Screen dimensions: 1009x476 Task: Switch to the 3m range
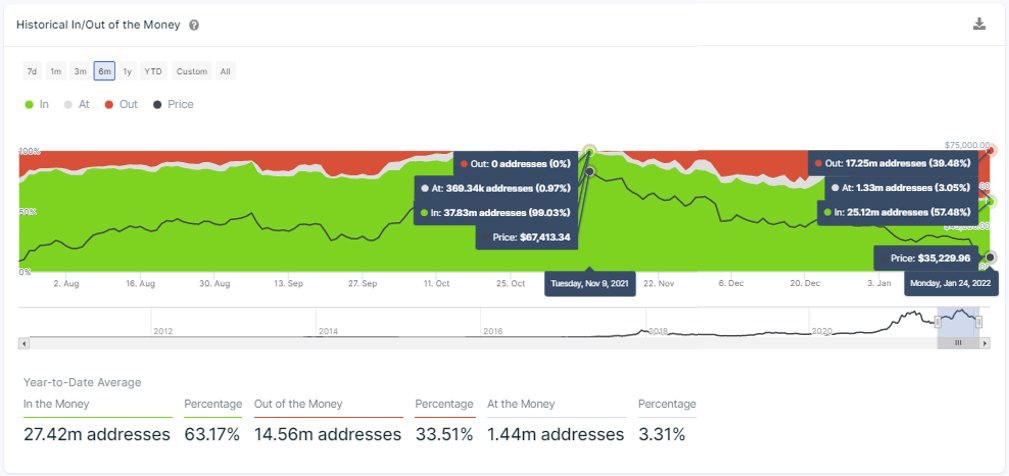[80, 71]
